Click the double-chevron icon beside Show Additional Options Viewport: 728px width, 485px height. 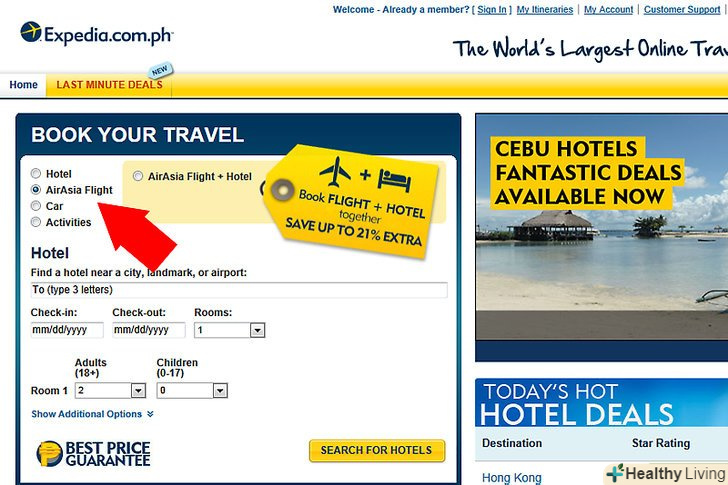[150, 414]
